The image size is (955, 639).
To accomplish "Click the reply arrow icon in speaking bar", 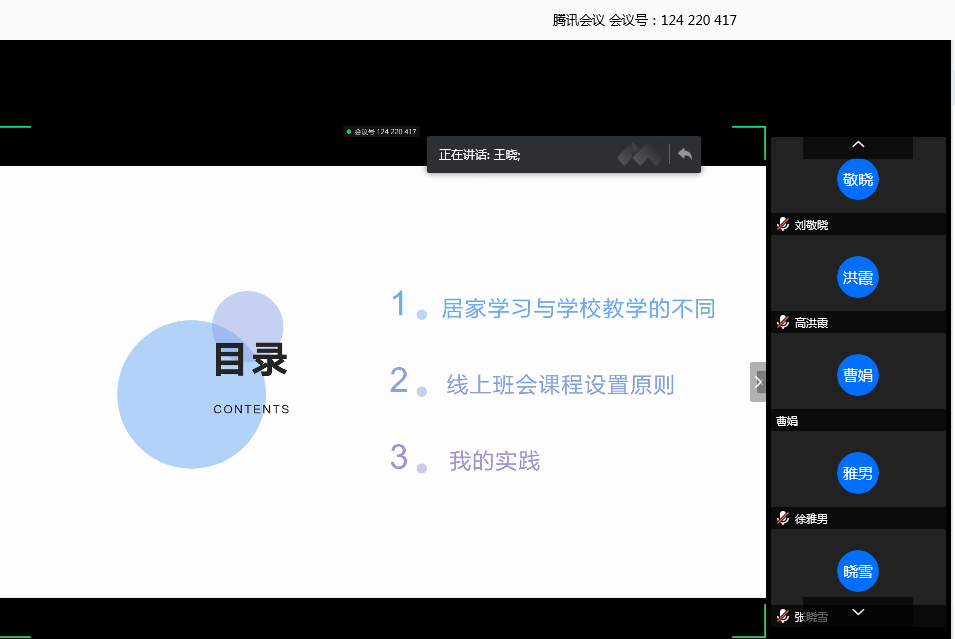I will point(685,154).
